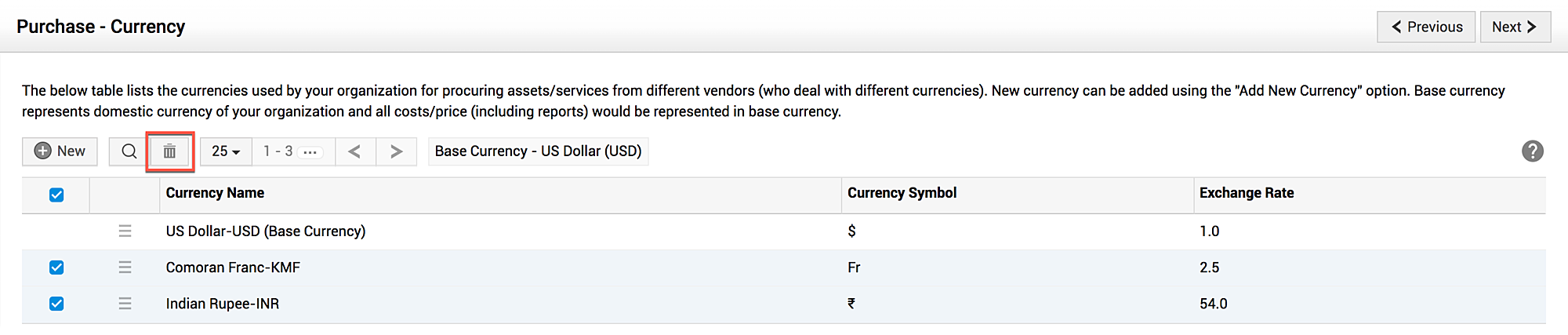Click the Next button
1568x335 pixels.
click(1514, 27)
